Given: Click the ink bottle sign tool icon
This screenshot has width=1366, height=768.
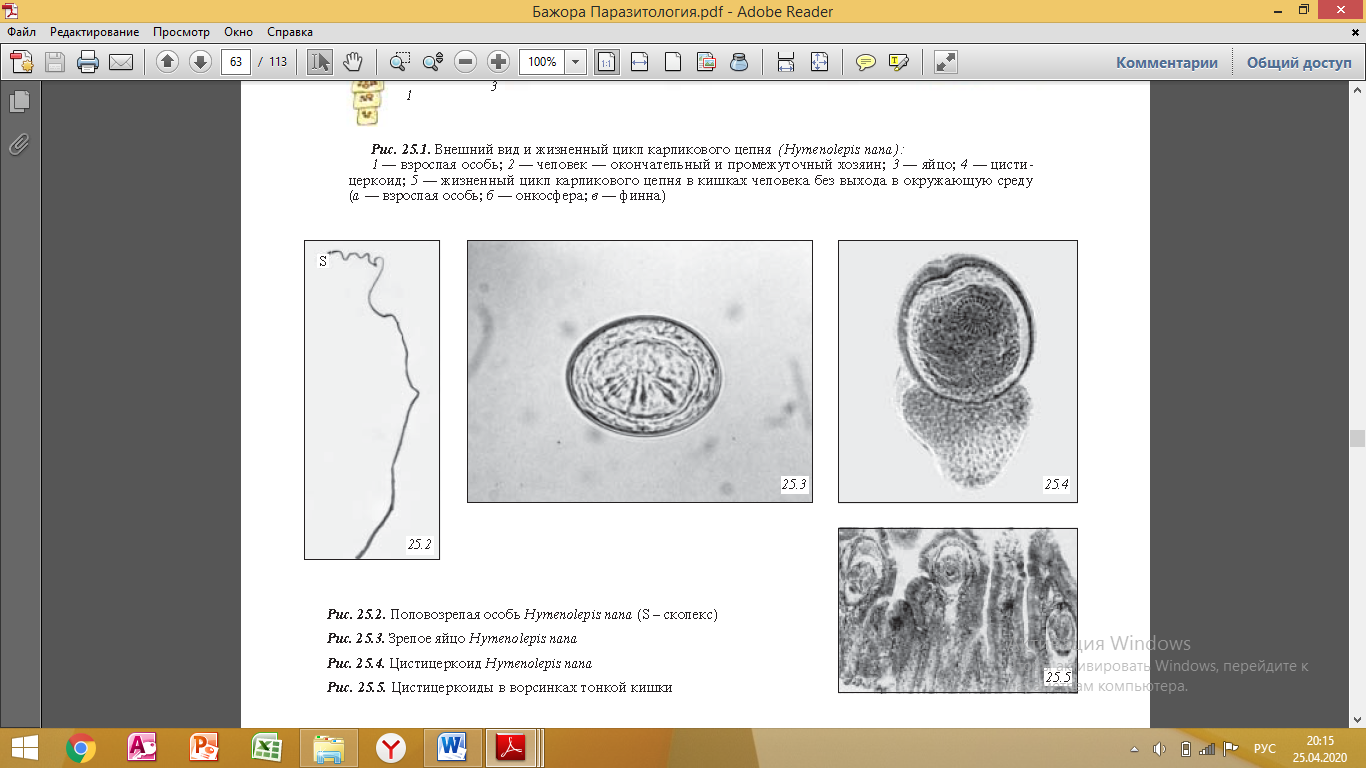Looking at the screenshot, I should point(739,62).
